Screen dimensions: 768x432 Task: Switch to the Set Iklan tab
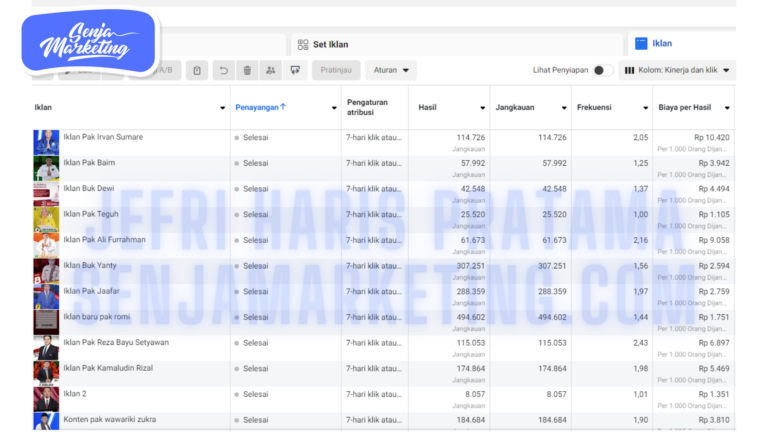click(332, 44)
